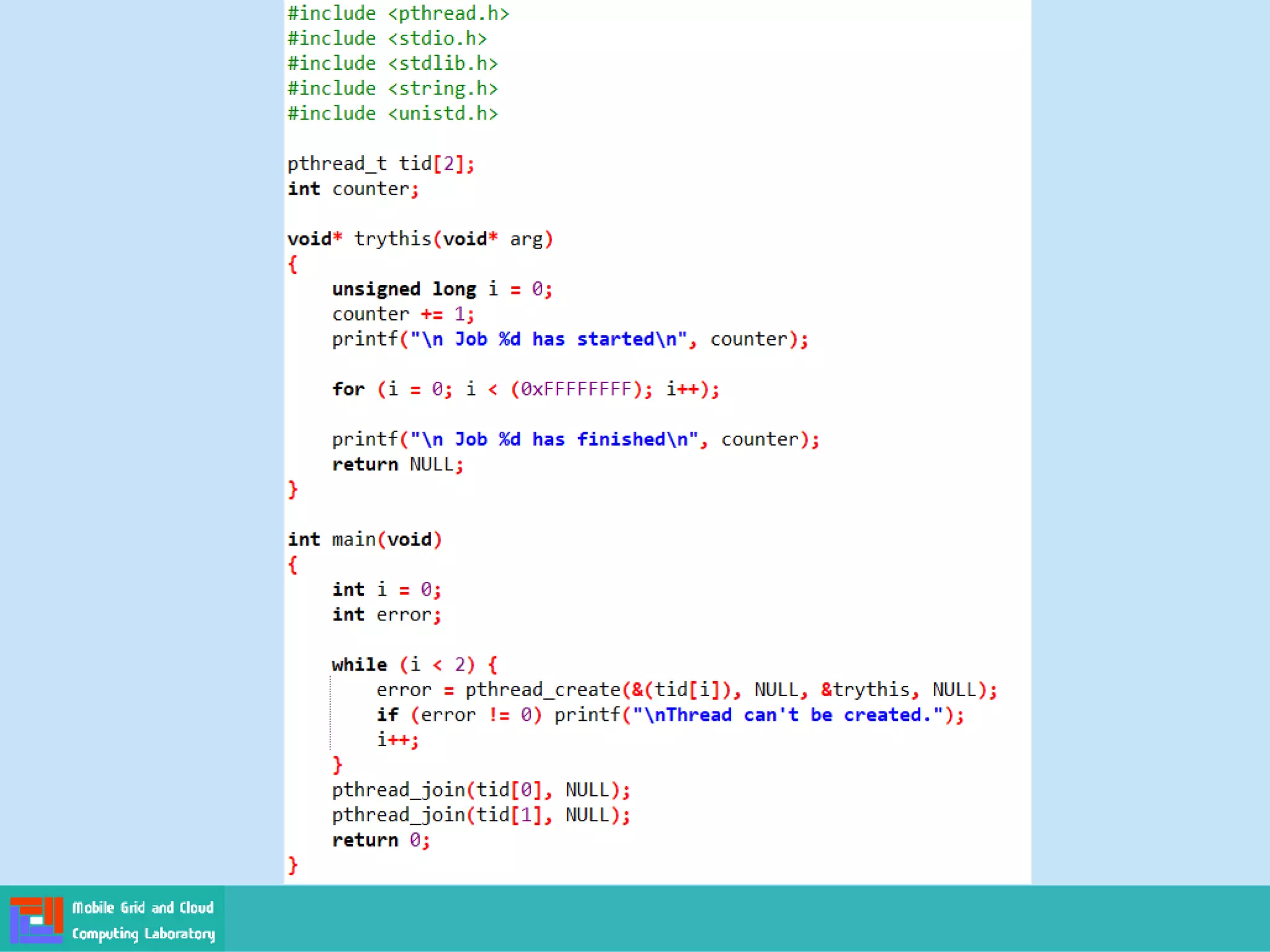
Task: Click the 'Job %d has finished' printf line
Action: (575, 439)
